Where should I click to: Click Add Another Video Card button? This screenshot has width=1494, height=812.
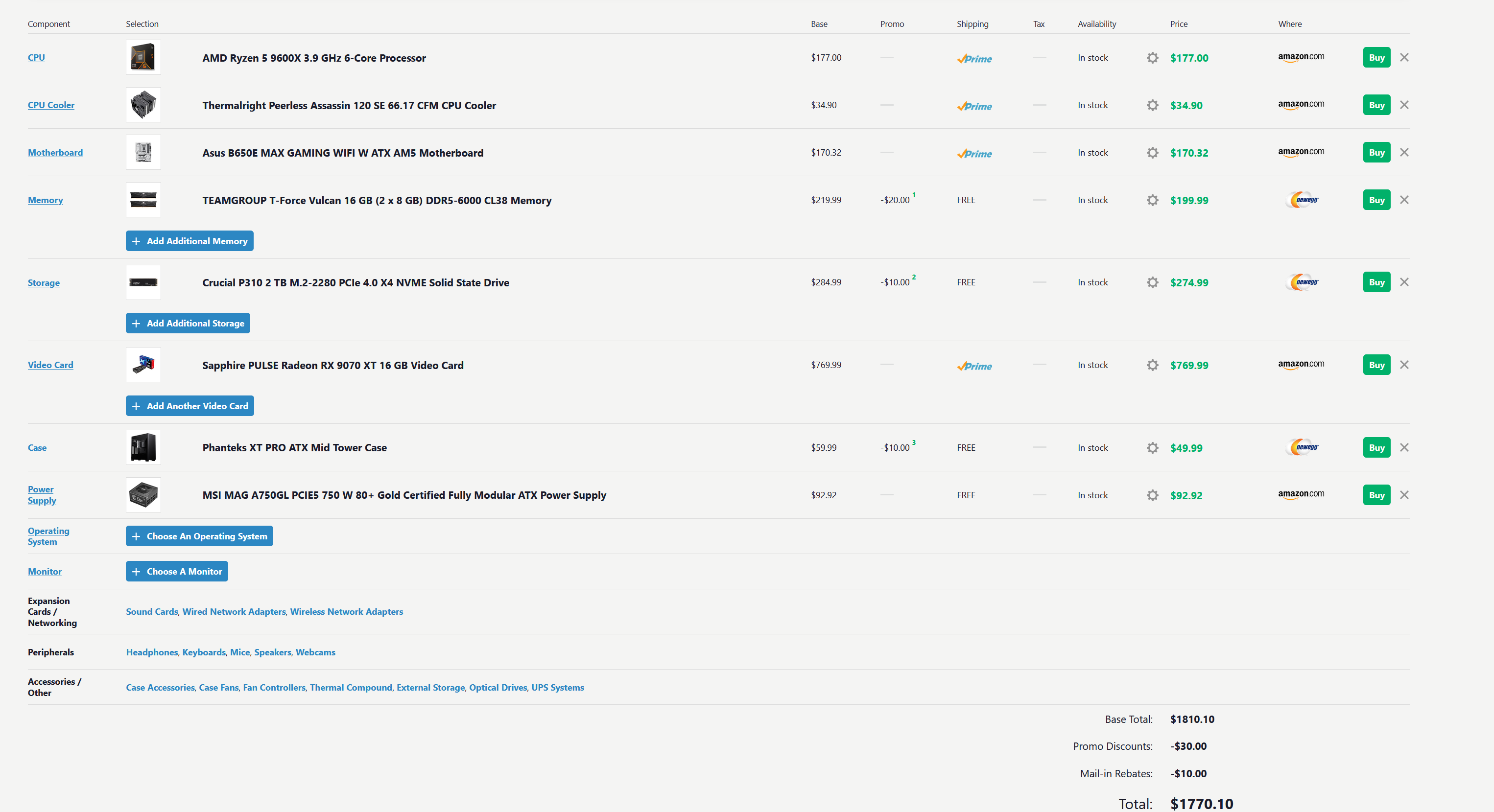pos(190,406)
